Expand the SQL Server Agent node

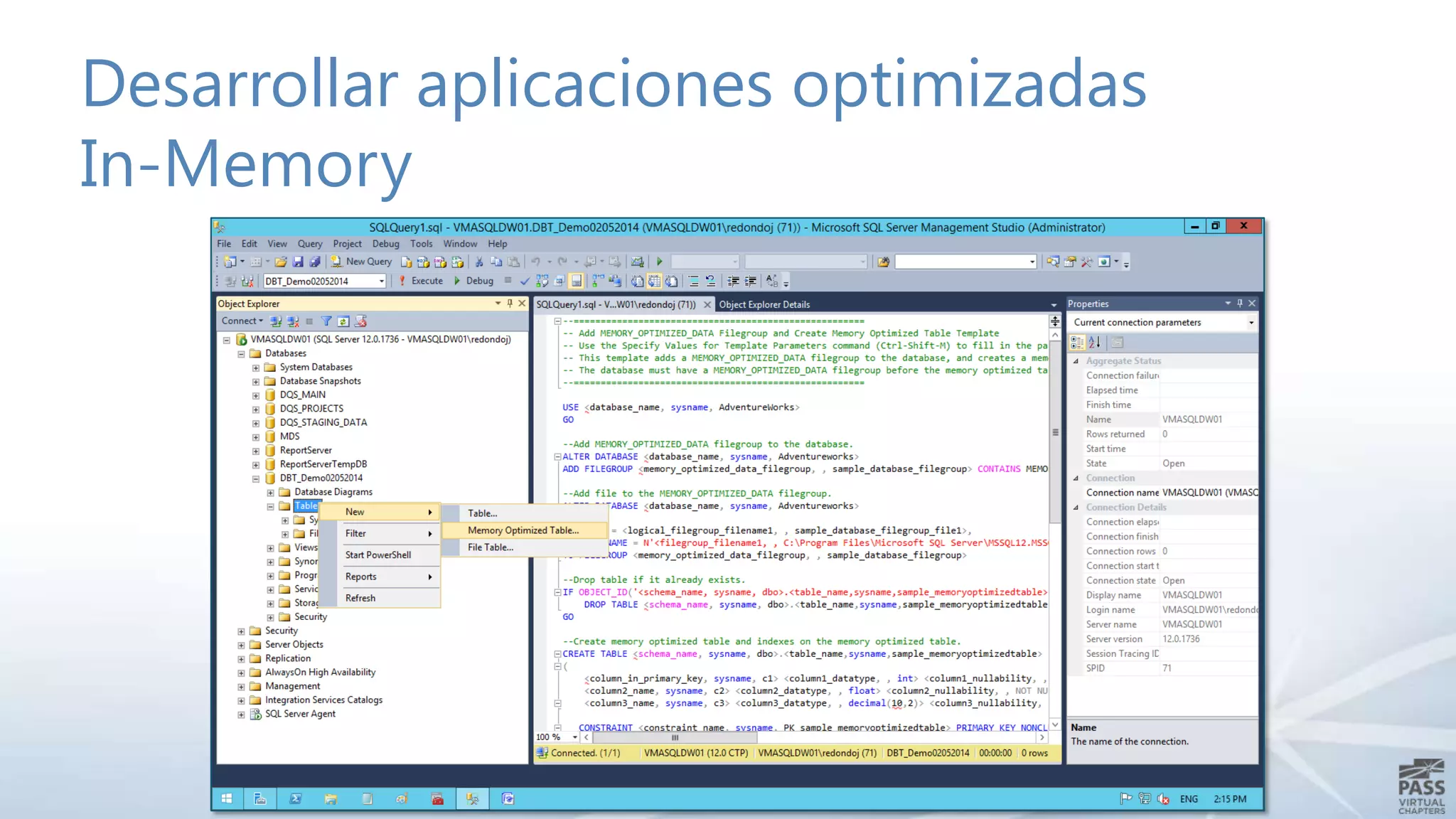pos(241,714)
